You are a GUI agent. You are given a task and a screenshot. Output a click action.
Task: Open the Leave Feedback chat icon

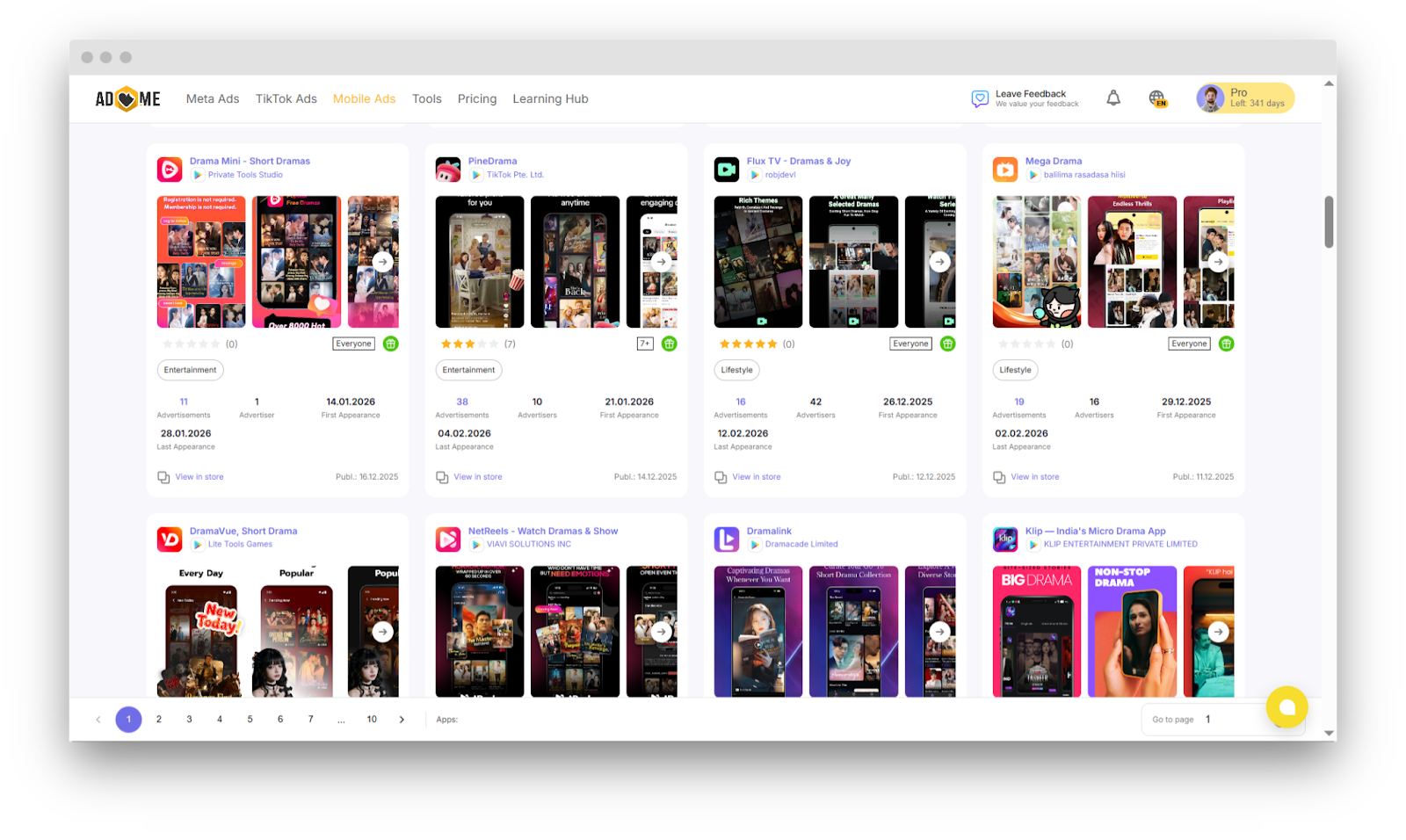tap(979, 98)
